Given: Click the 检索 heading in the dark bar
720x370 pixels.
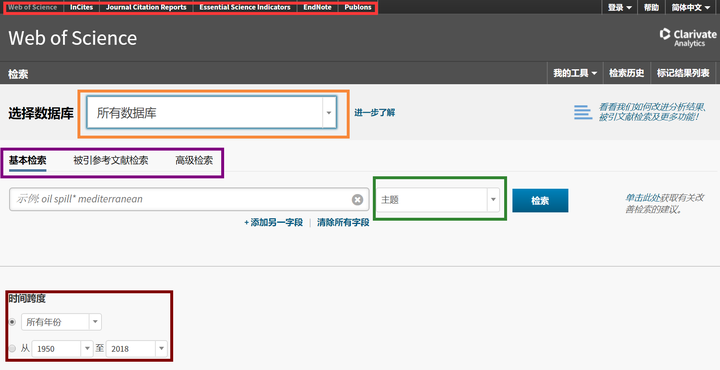Looking at the screenshot, I should pos(18,74).
